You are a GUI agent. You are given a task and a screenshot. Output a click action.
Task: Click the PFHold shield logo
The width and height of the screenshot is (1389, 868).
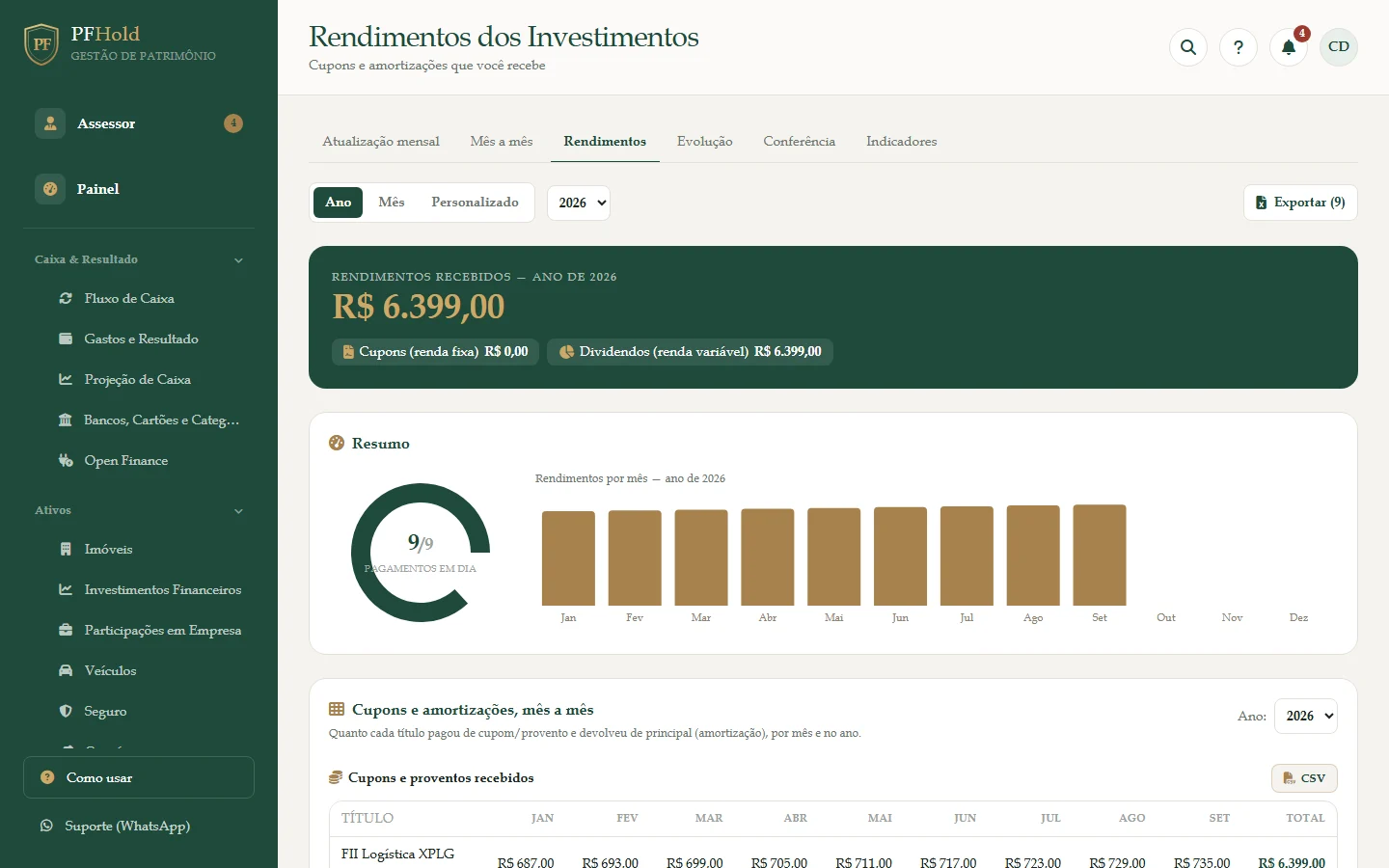click(x=41, y=44)
